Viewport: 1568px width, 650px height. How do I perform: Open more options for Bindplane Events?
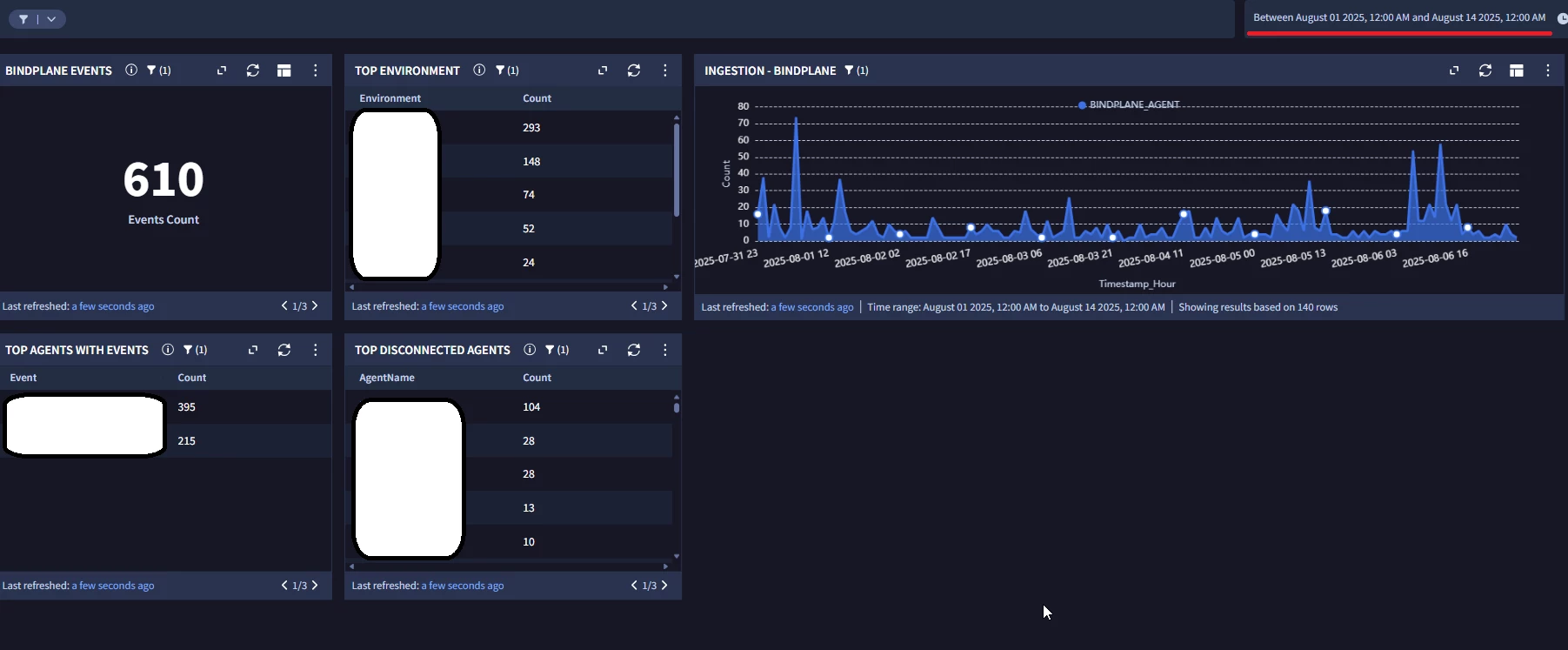click(x=316, y=70)
